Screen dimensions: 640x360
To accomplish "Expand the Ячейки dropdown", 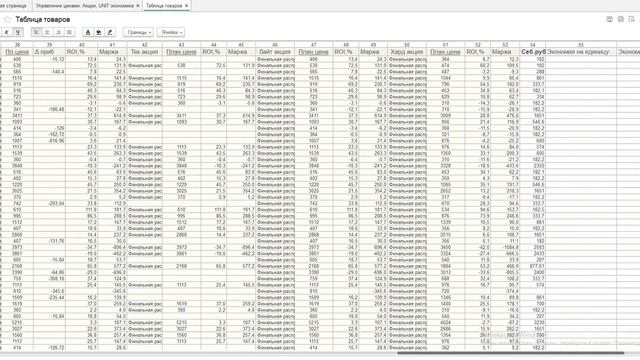I will (x=171, y=32).
